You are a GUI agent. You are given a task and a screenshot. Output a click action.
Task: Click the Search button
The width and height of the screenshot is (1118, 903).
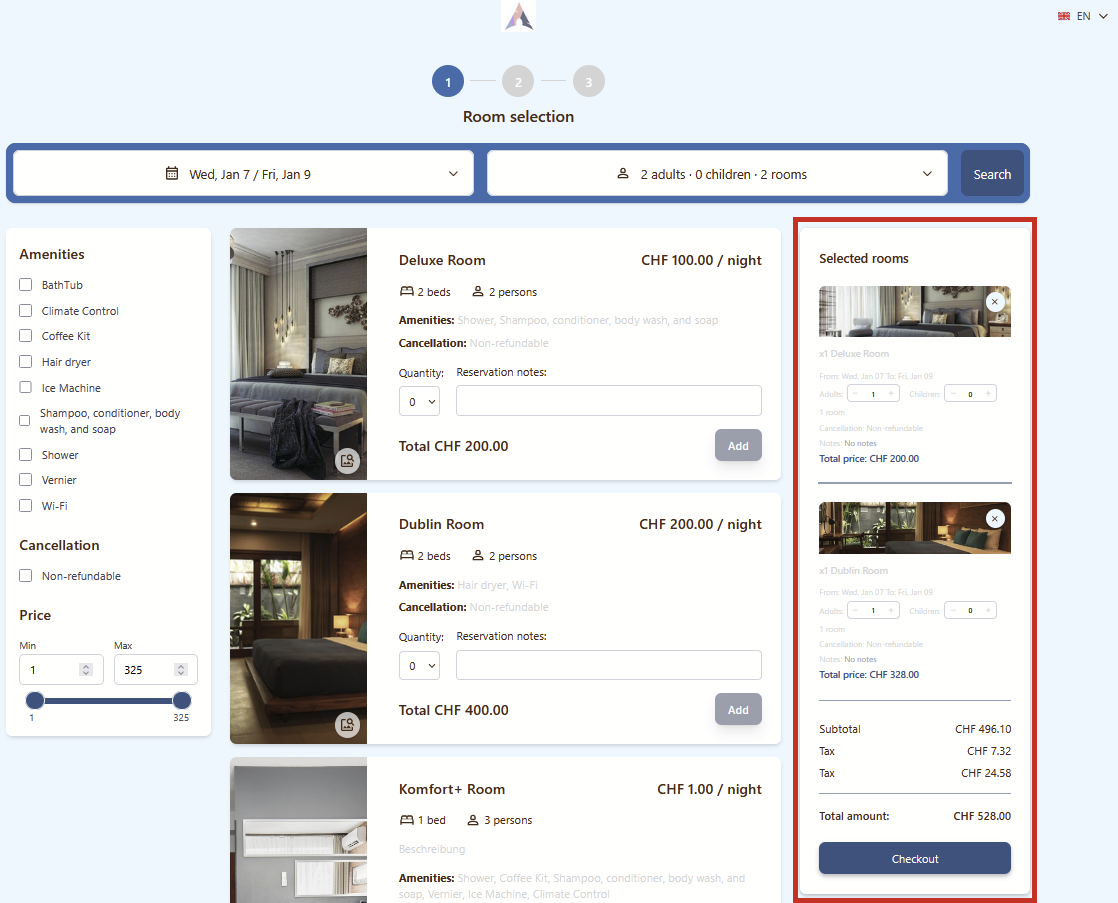click(992, 174)
